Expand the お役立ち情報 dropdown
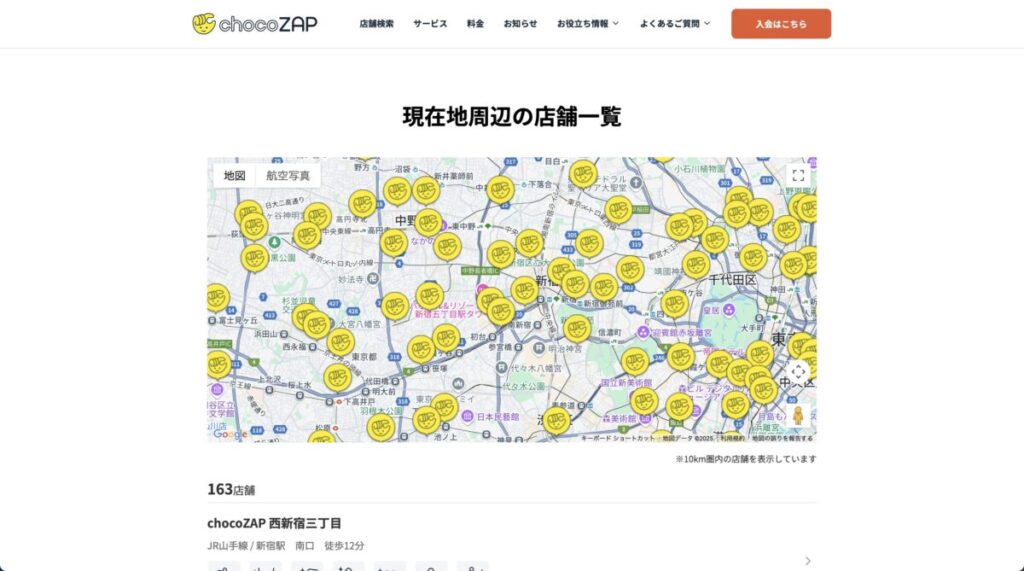1024x571 pixels. click(x=588, y=24)
